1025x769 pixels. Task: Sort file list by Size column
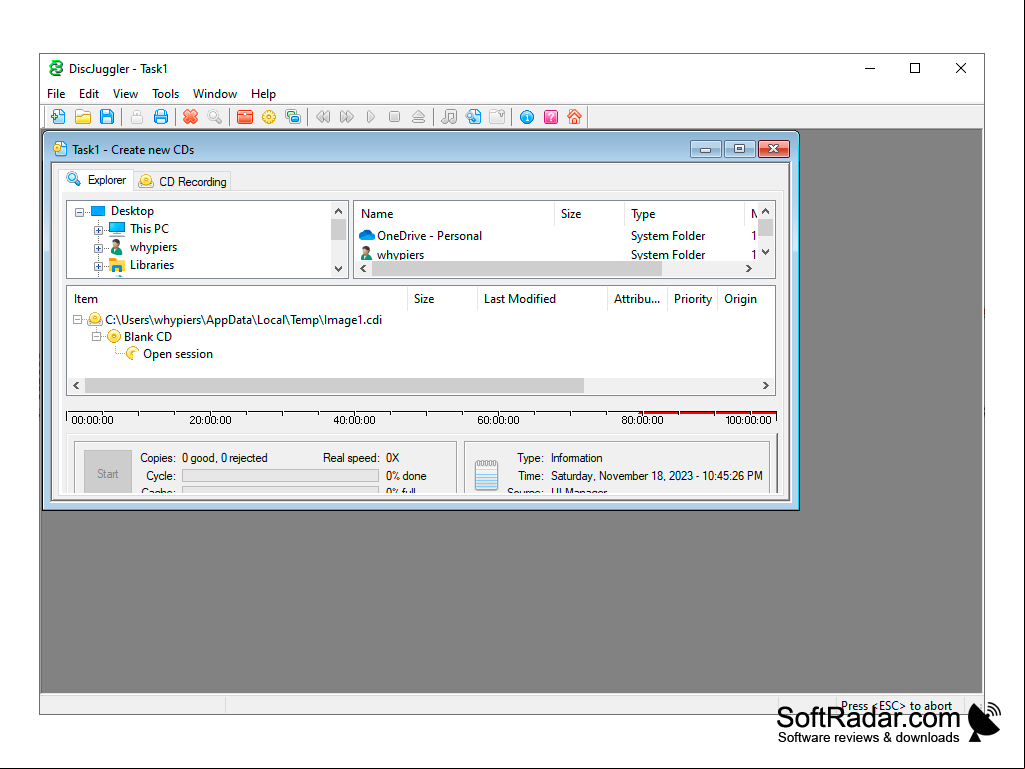589,214
